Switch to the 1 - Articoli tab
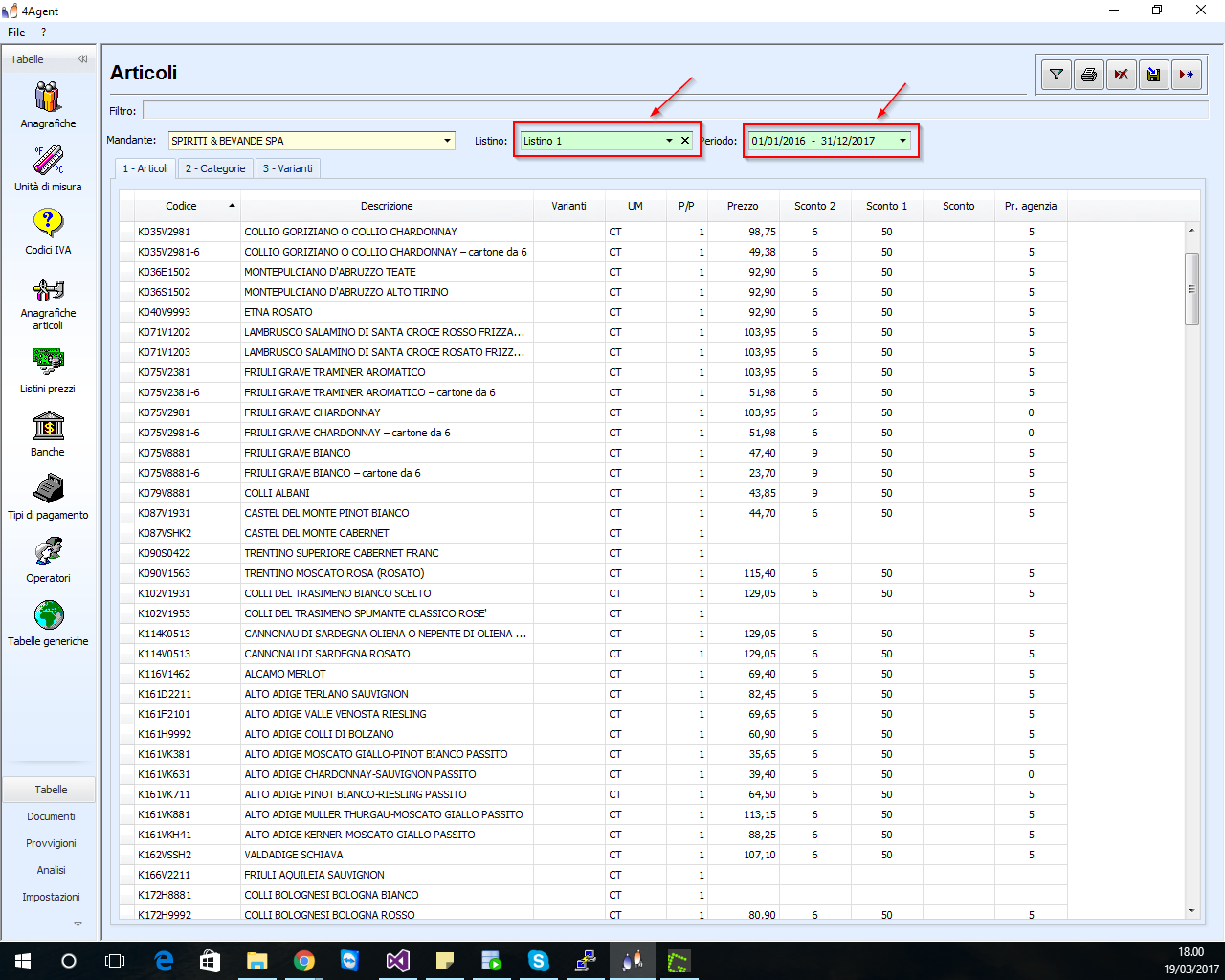 145,168
